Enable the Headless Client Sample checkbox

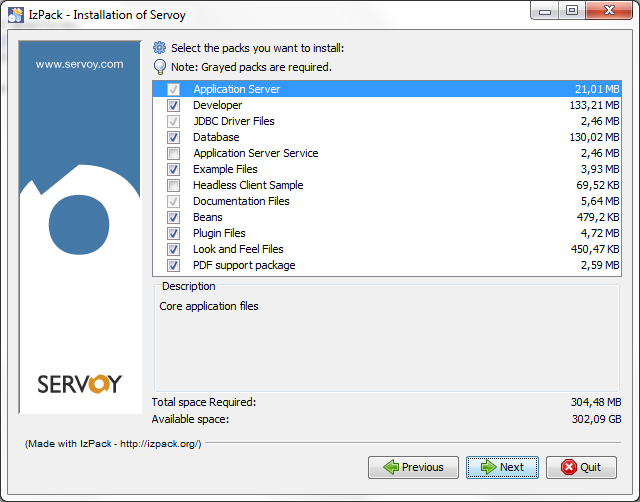pos(173,185)
